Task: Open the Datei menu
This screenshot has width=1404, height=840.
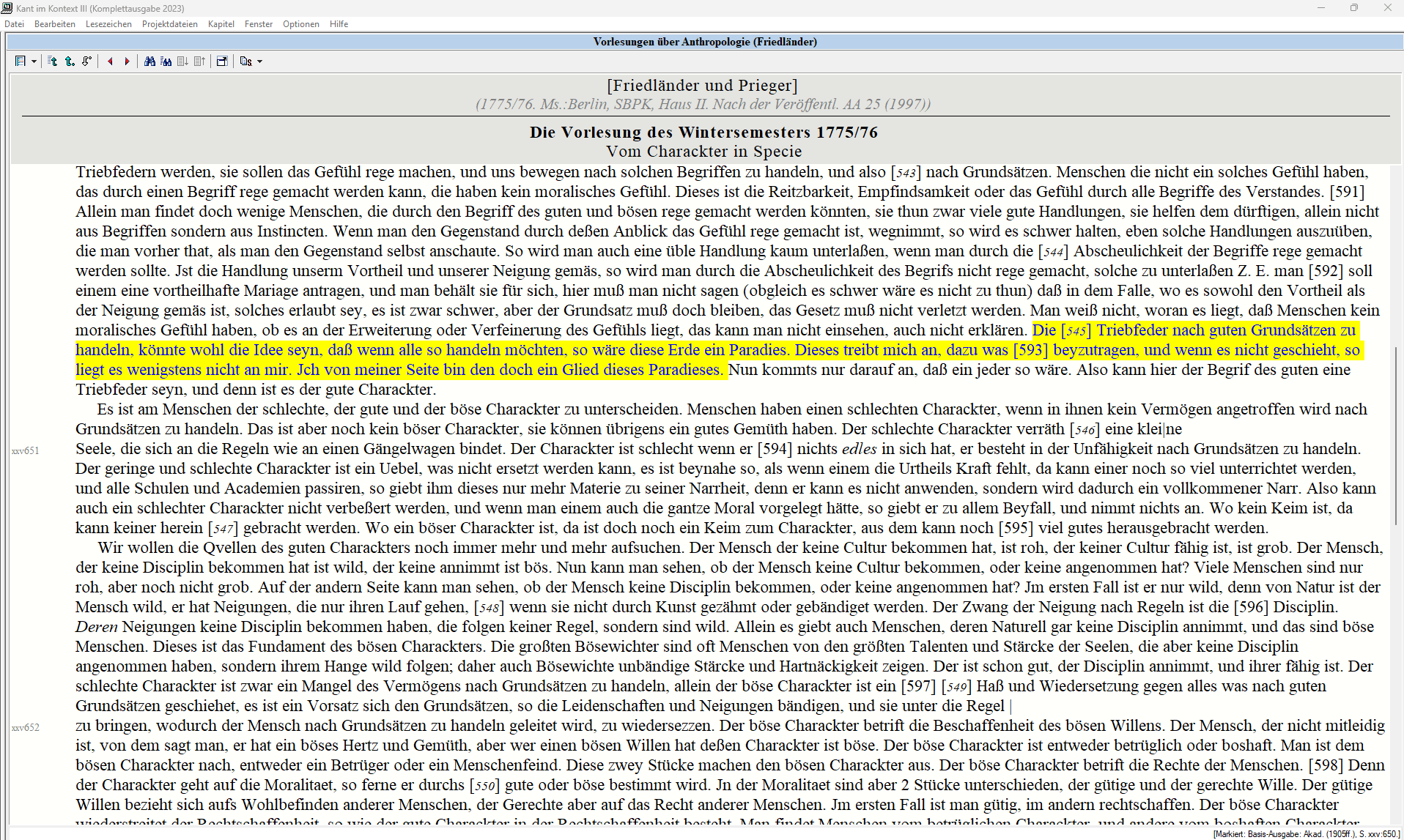Action: [14, 24]
